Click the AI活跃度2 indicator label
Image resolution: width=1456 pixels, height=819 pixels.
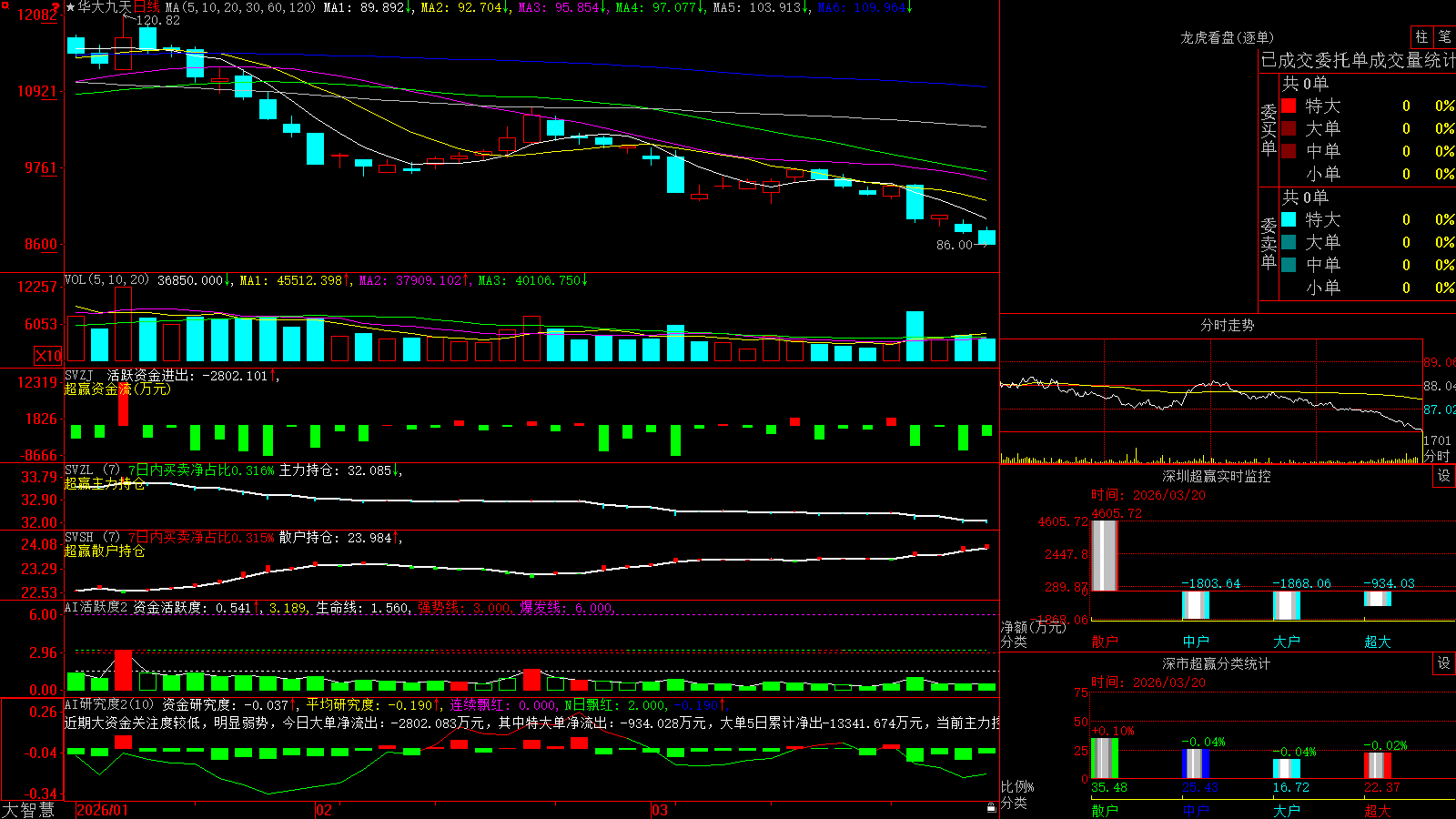tap(96, 607)
